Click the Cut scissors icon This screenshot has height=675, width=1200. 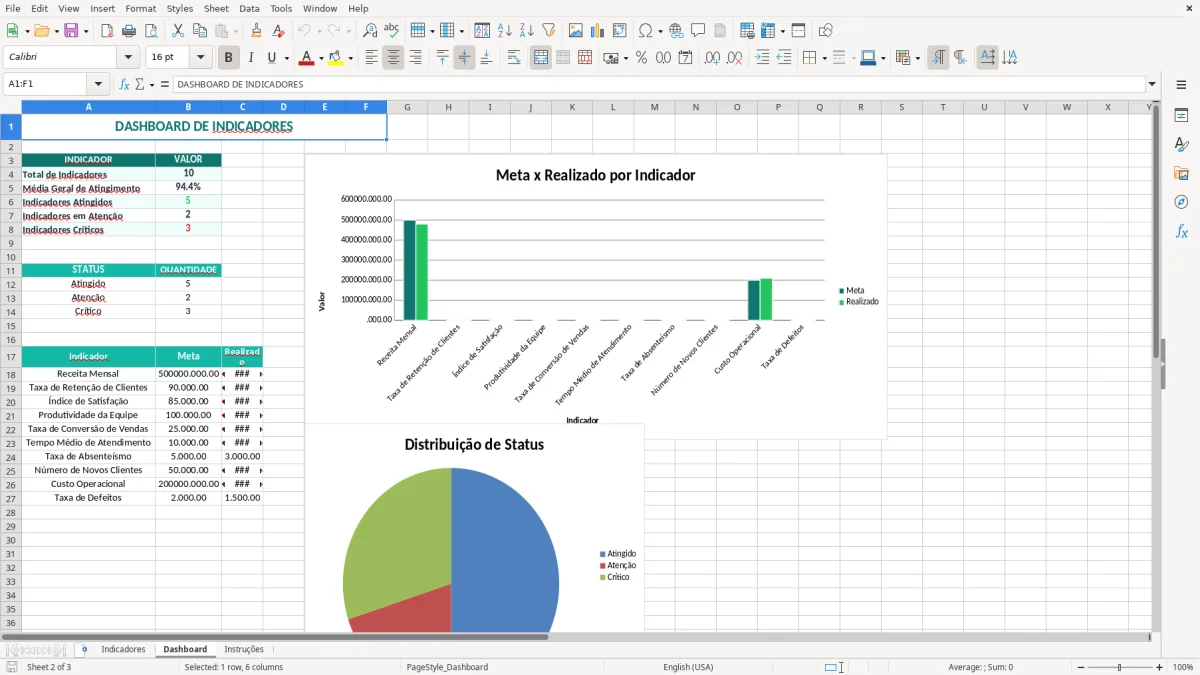point(178,31)
